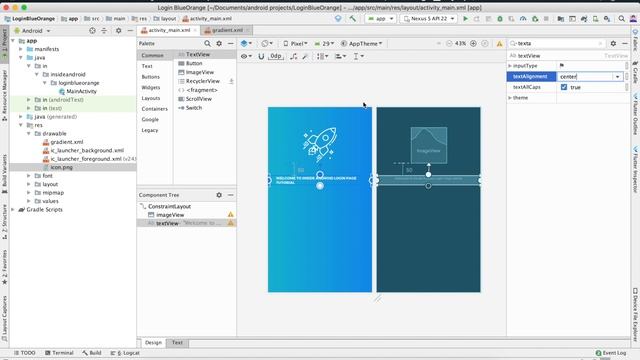Open the view options eye dropdown
640x360 pixels.
[x=246, y=56]
